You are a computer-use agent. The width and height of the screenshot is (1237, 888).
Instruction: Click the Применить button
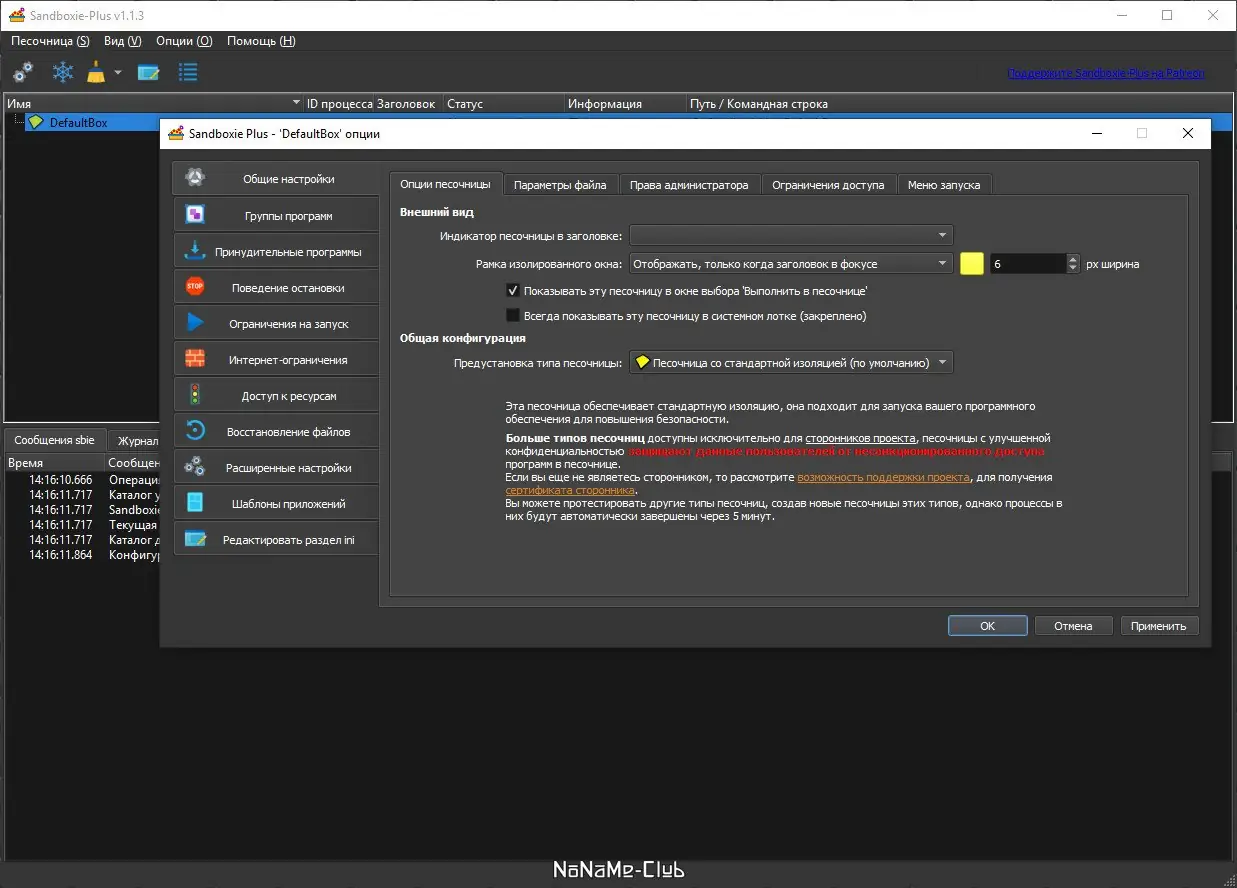[x=1159, y=626]
